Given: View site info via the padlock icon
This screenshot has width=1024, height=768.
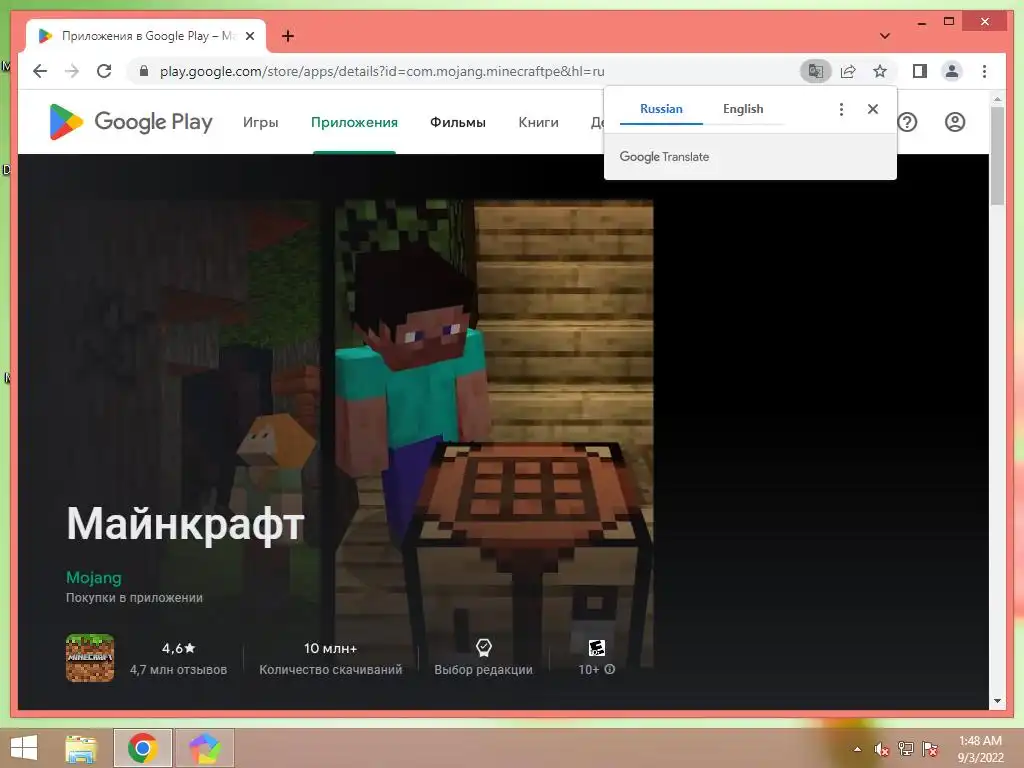Looking at the screenshot, I should (x=144, y=71).
